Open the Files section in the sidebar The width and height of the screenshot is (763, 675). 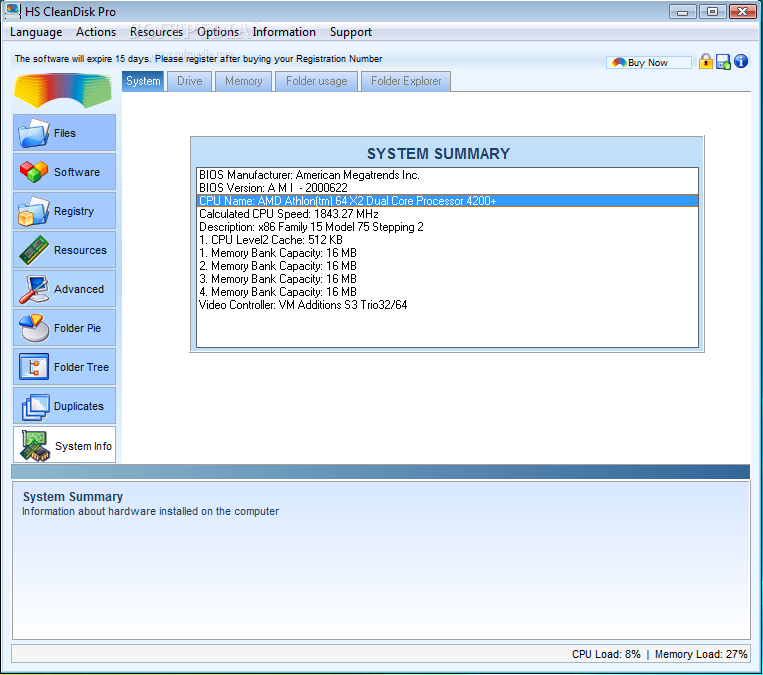coord(64,133)
